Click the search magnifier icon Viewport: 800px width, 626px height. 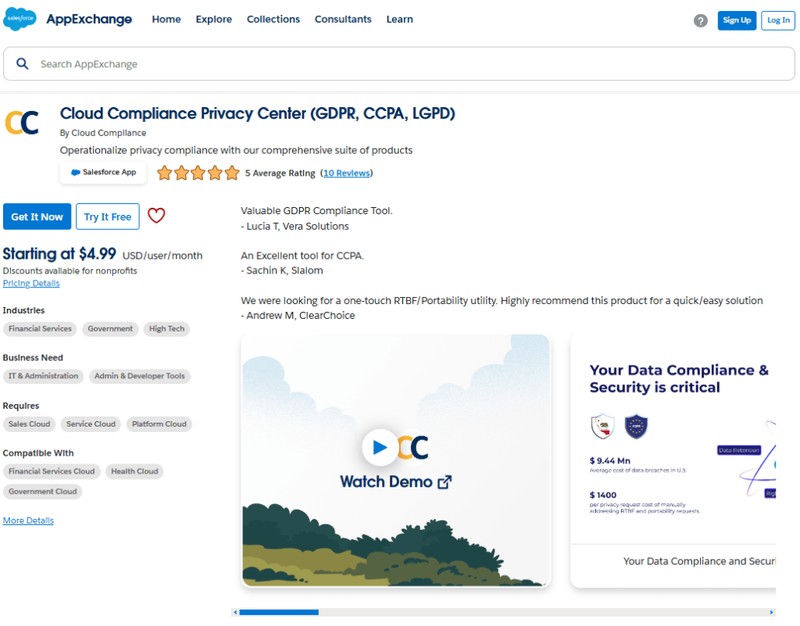22,64
